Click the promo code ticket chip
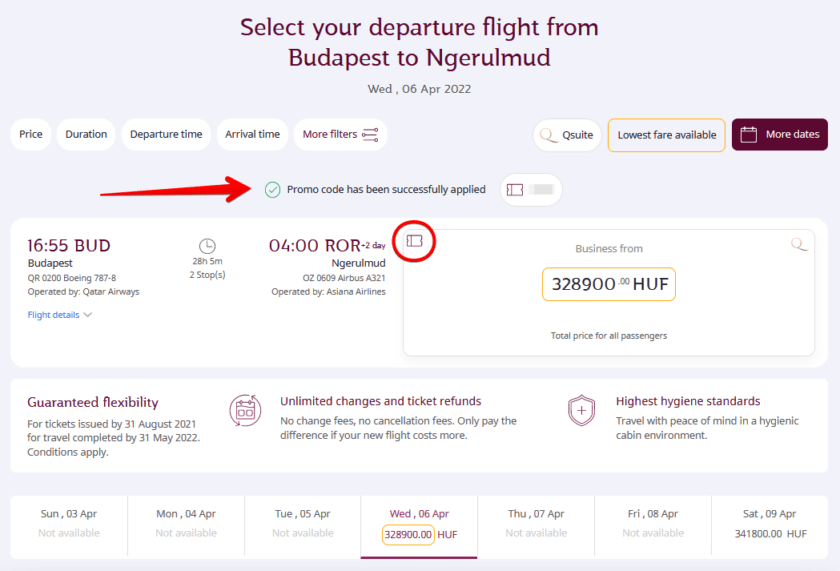 530,189
